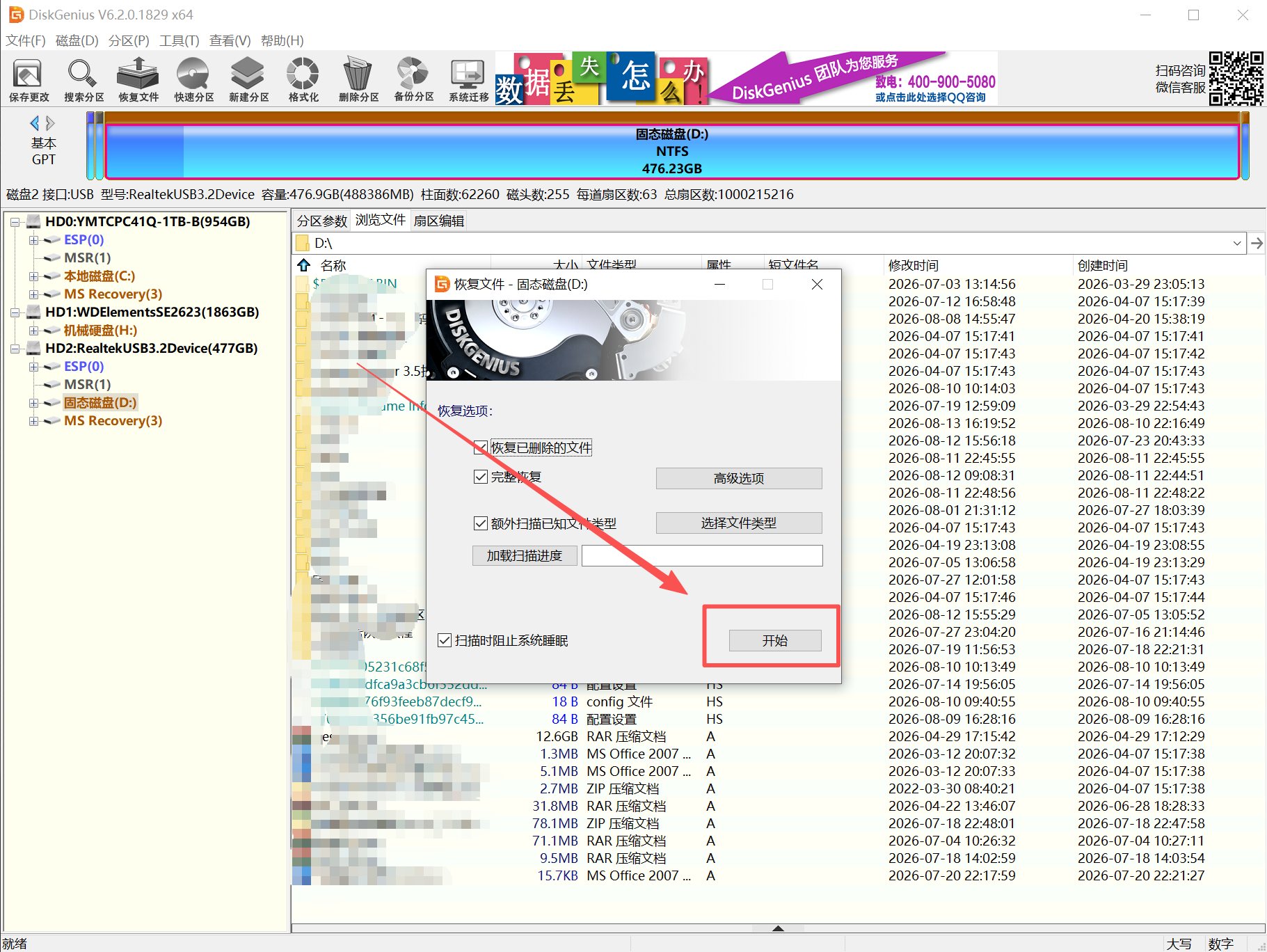Viewport: 1267px width, 952px height.
Task: Click the 加载扫描进度 button
Action: pyautogui.click(x=525, y=555)
